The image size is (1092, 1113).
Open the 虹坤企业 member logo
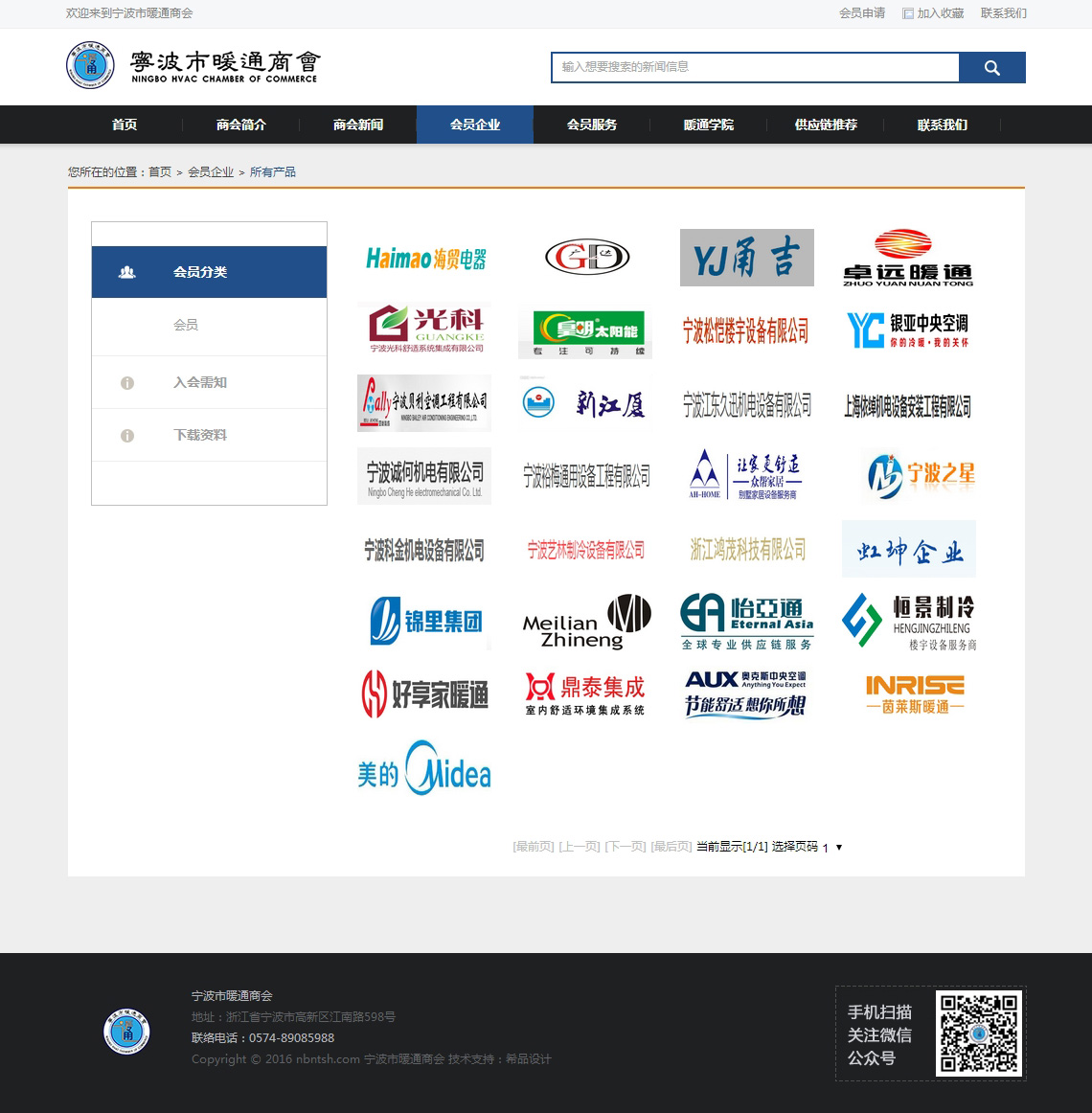tap(909, 549)
